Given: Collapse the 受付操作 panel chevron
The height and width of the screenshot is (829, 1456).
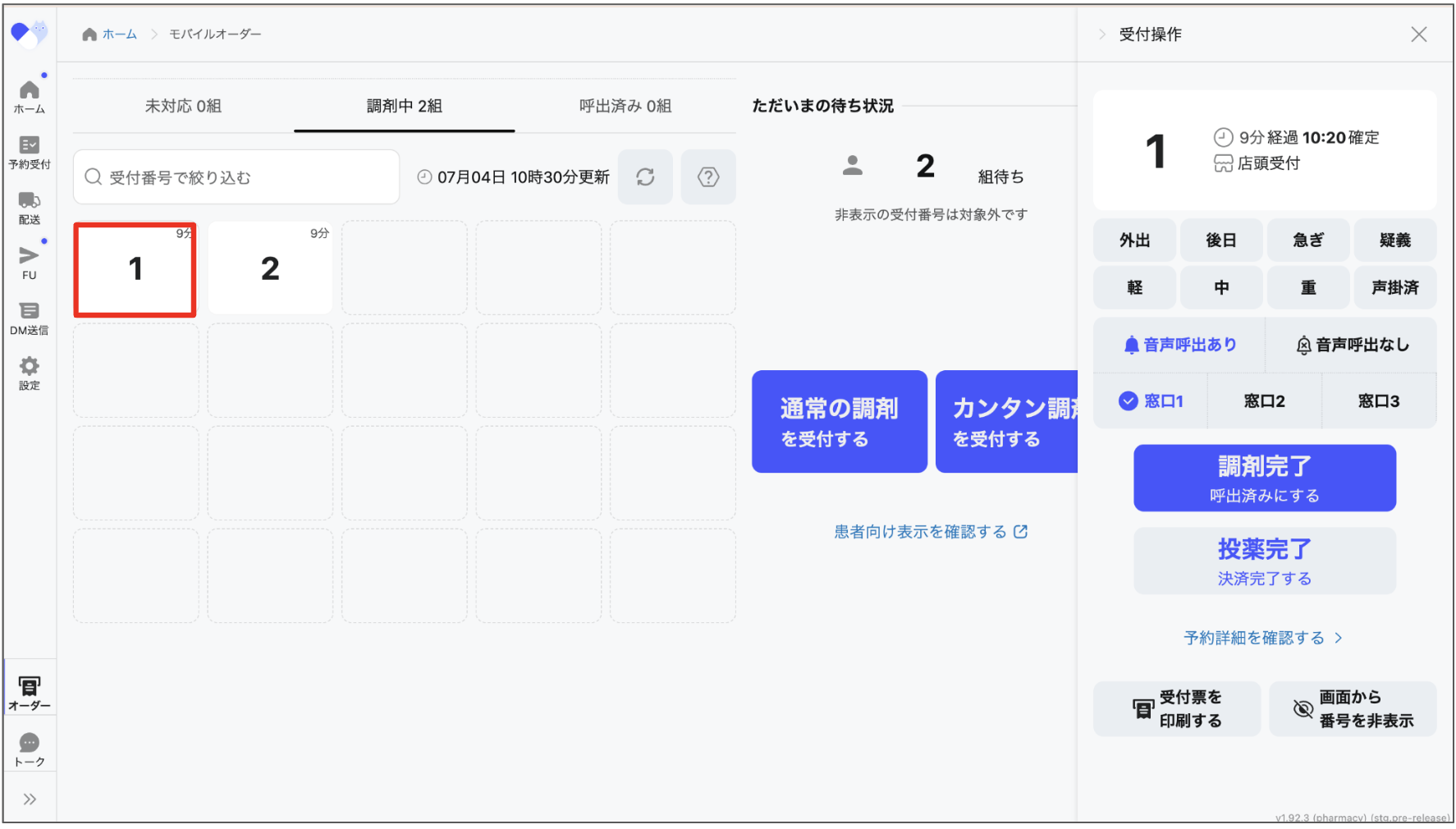Looking at the screenshot, I should 1102,34.
